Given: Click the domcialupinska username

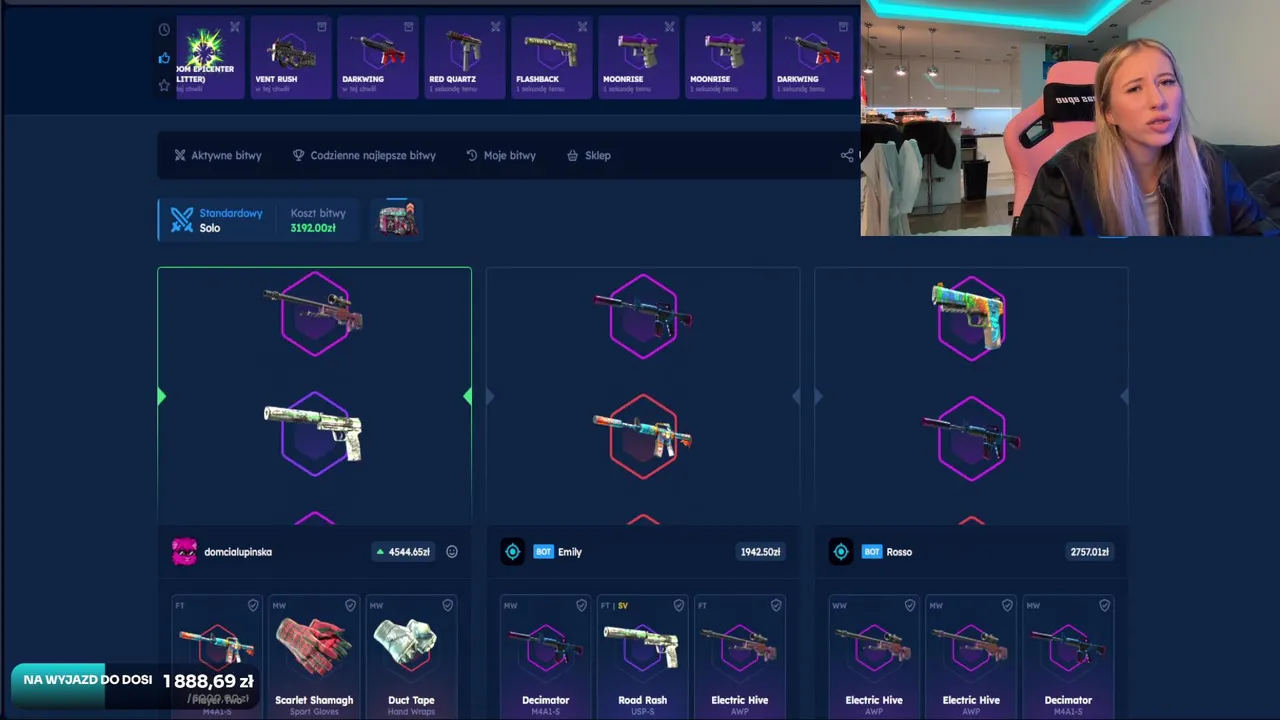Looking at the screenshot, I should (238, 552).
